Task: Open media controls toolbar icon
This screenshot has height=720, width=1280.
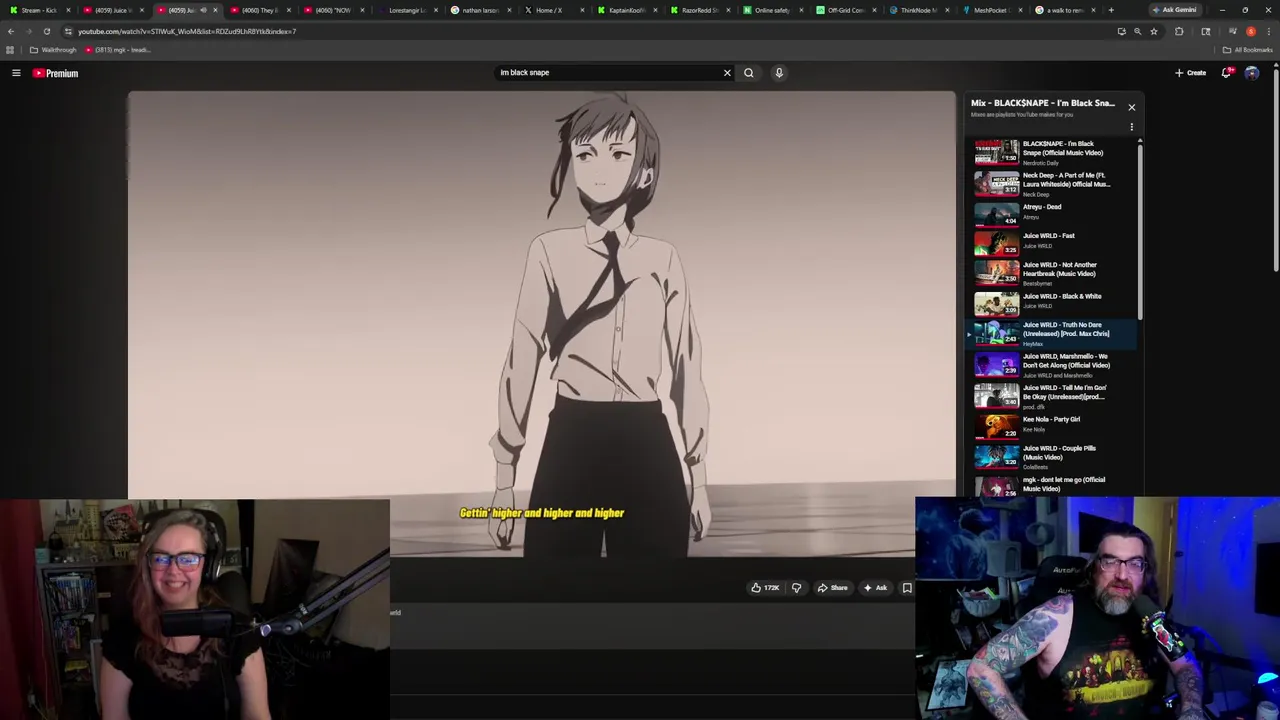Action: point(1232,31)
